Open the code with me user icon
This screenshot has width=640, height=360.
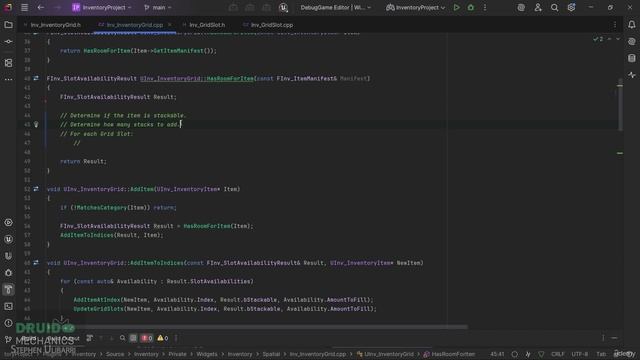538,7
